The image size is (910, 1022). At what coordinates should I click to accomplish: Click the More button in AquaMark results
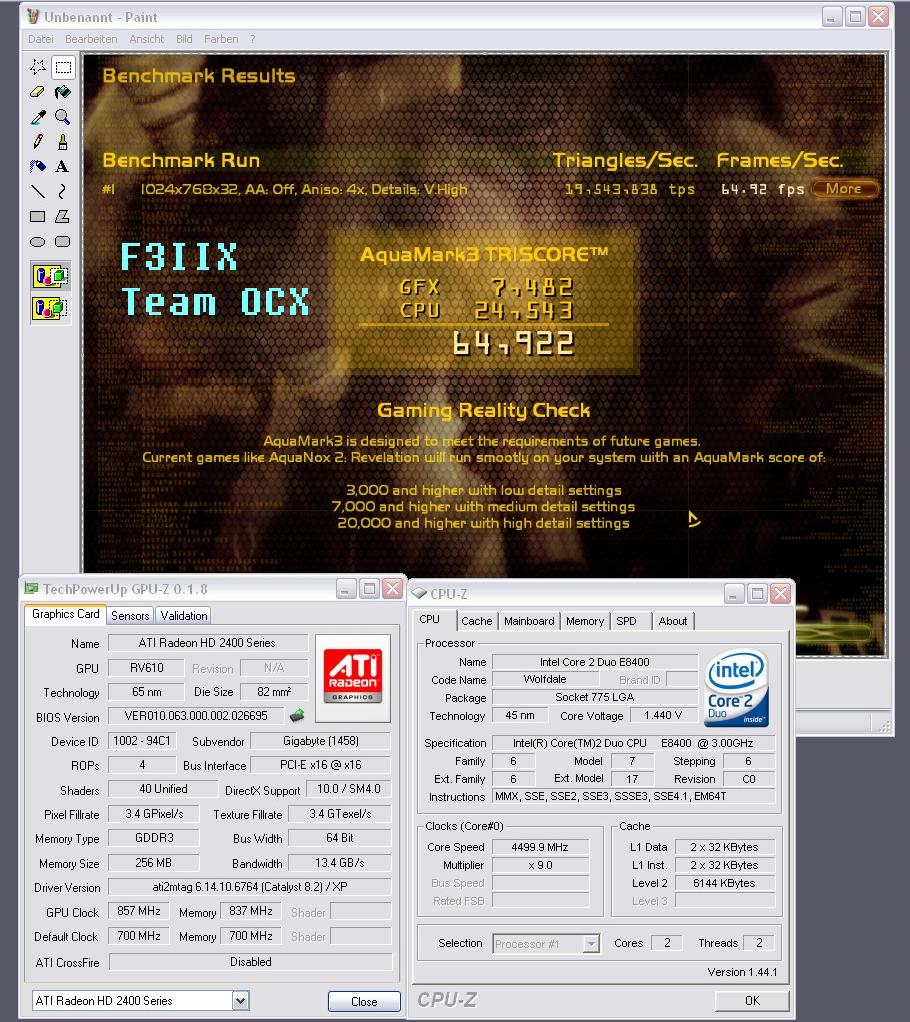coord(844,189)
